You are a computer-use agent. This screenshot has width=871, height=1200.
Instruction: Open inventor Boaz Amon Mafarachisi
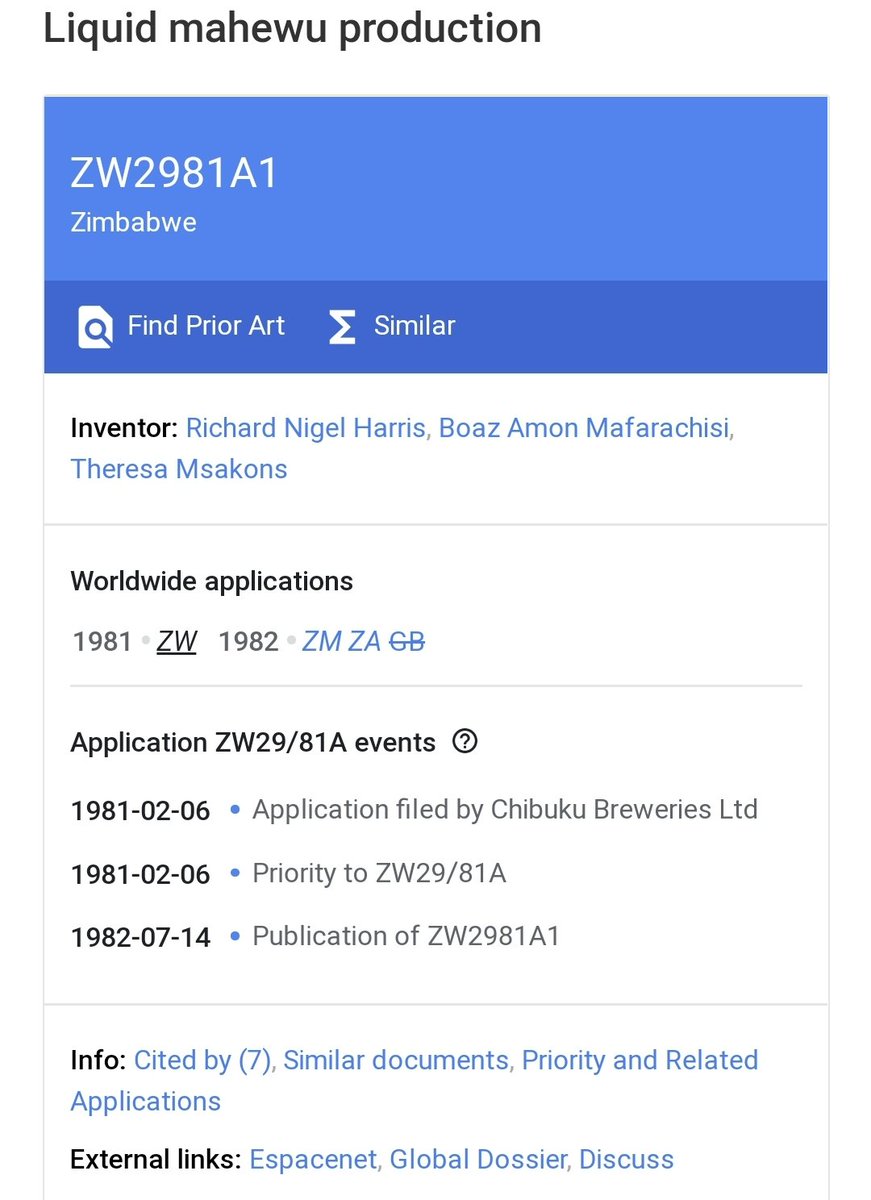584,429
